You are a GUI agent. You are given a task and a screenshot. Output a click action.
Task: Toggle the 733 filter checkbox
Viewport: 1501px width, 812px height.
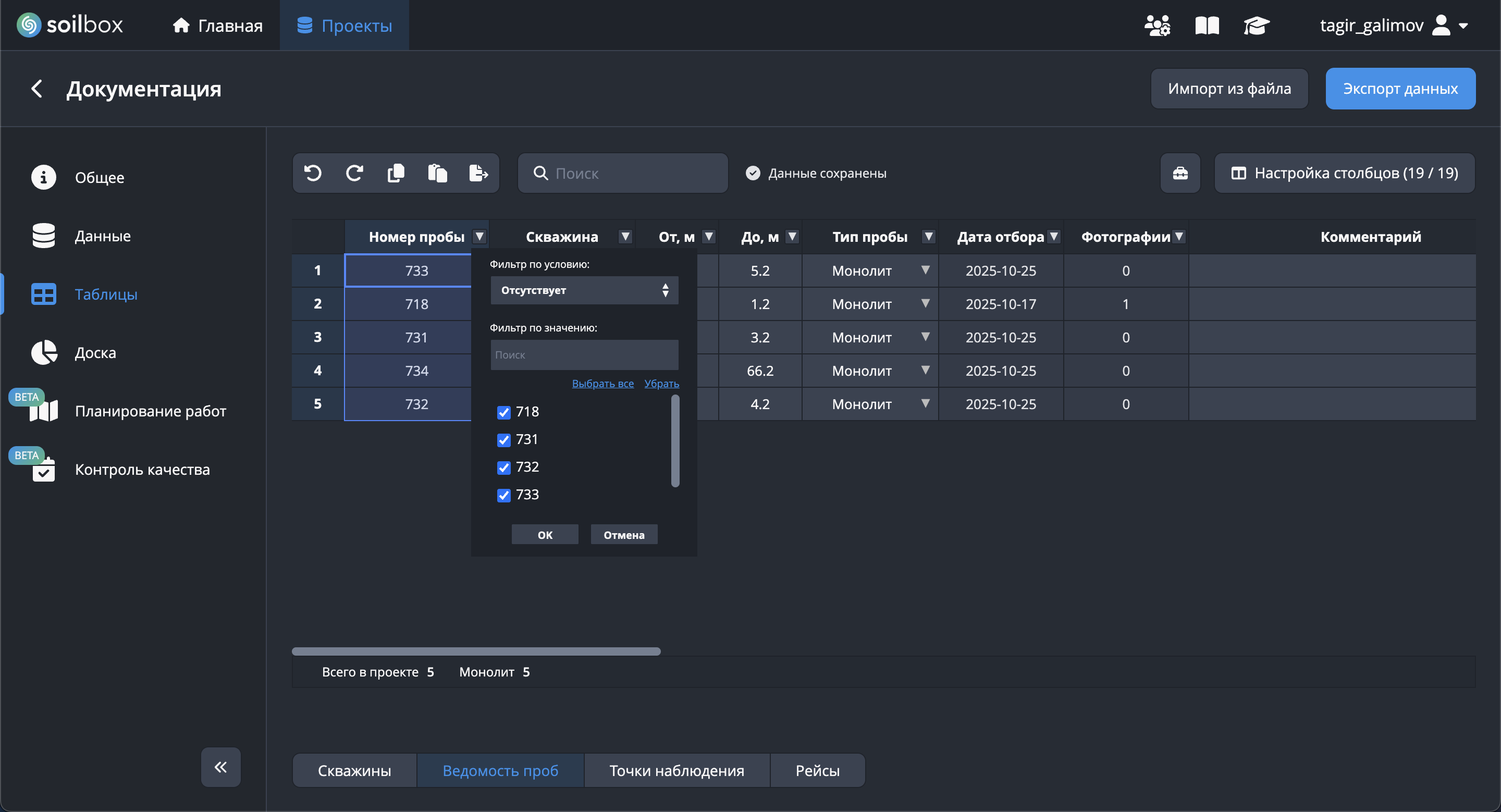(x=504, y=495)
